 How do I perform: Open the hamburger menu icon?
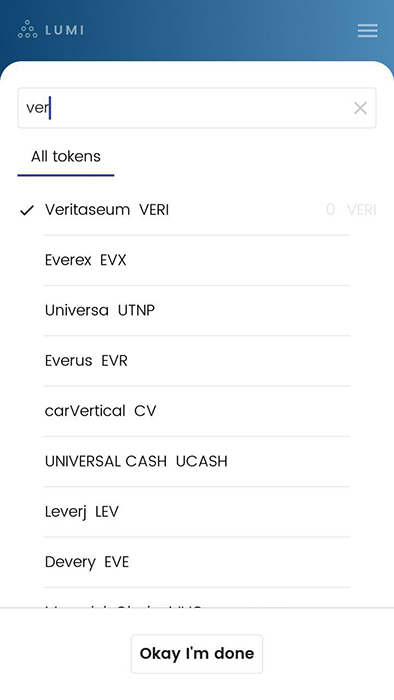pos(367,31)
